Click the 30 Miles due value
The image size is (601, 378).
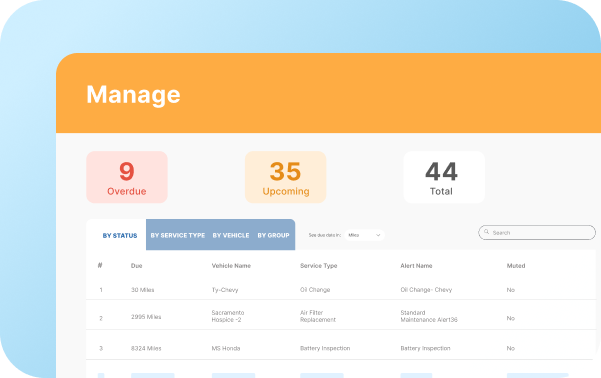[x=143, y=290]
